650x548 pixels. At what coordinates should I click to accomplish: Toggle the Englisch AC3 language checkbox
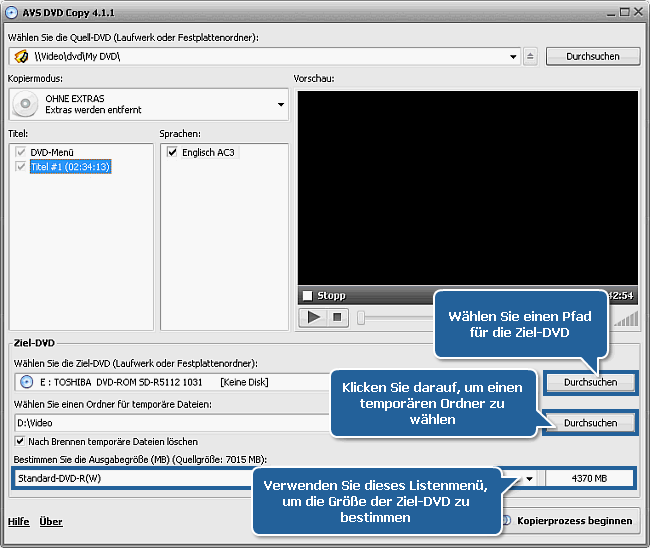(x=172, y=152)
